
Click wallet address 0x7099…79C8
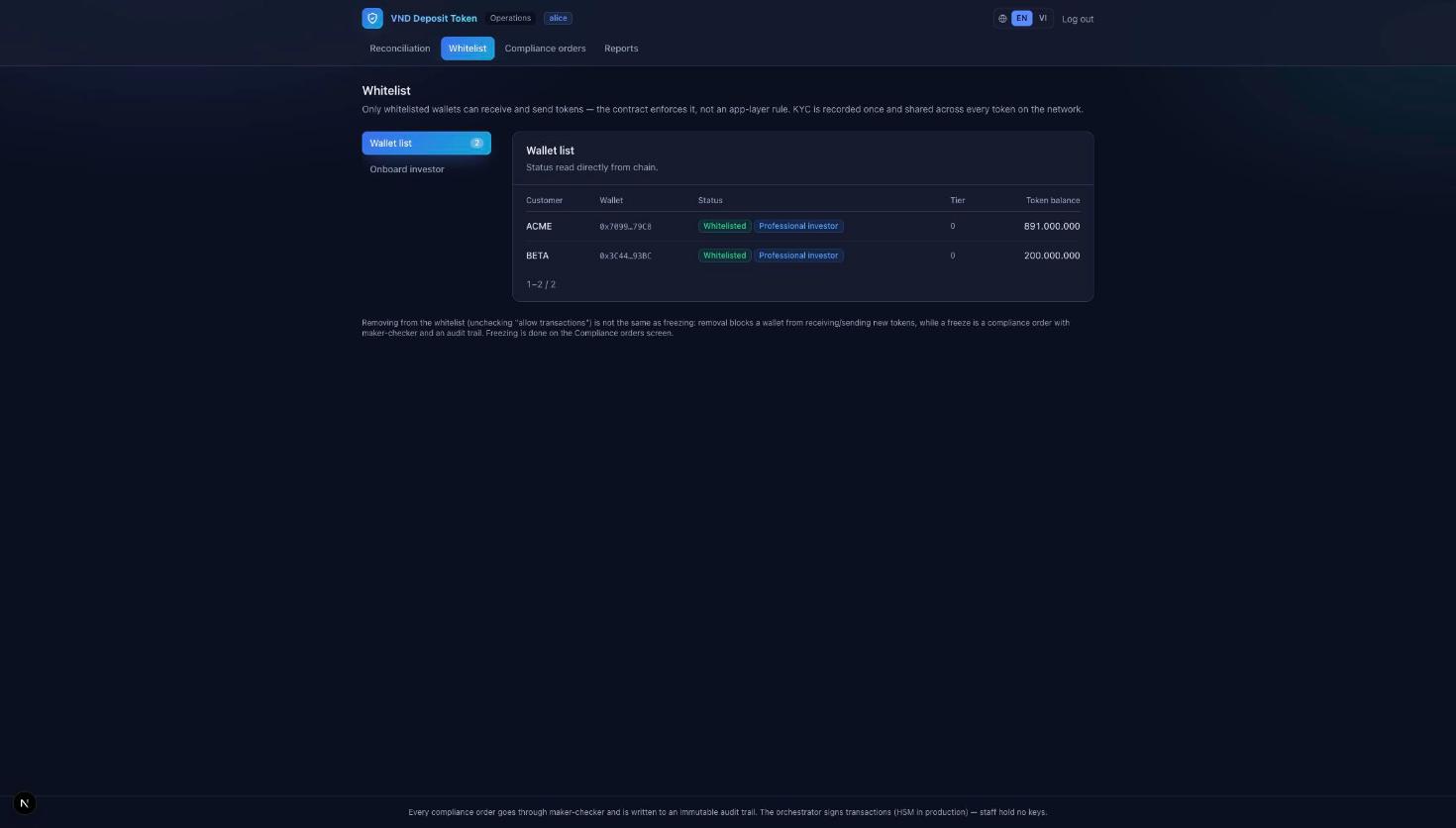pos(625,226)
